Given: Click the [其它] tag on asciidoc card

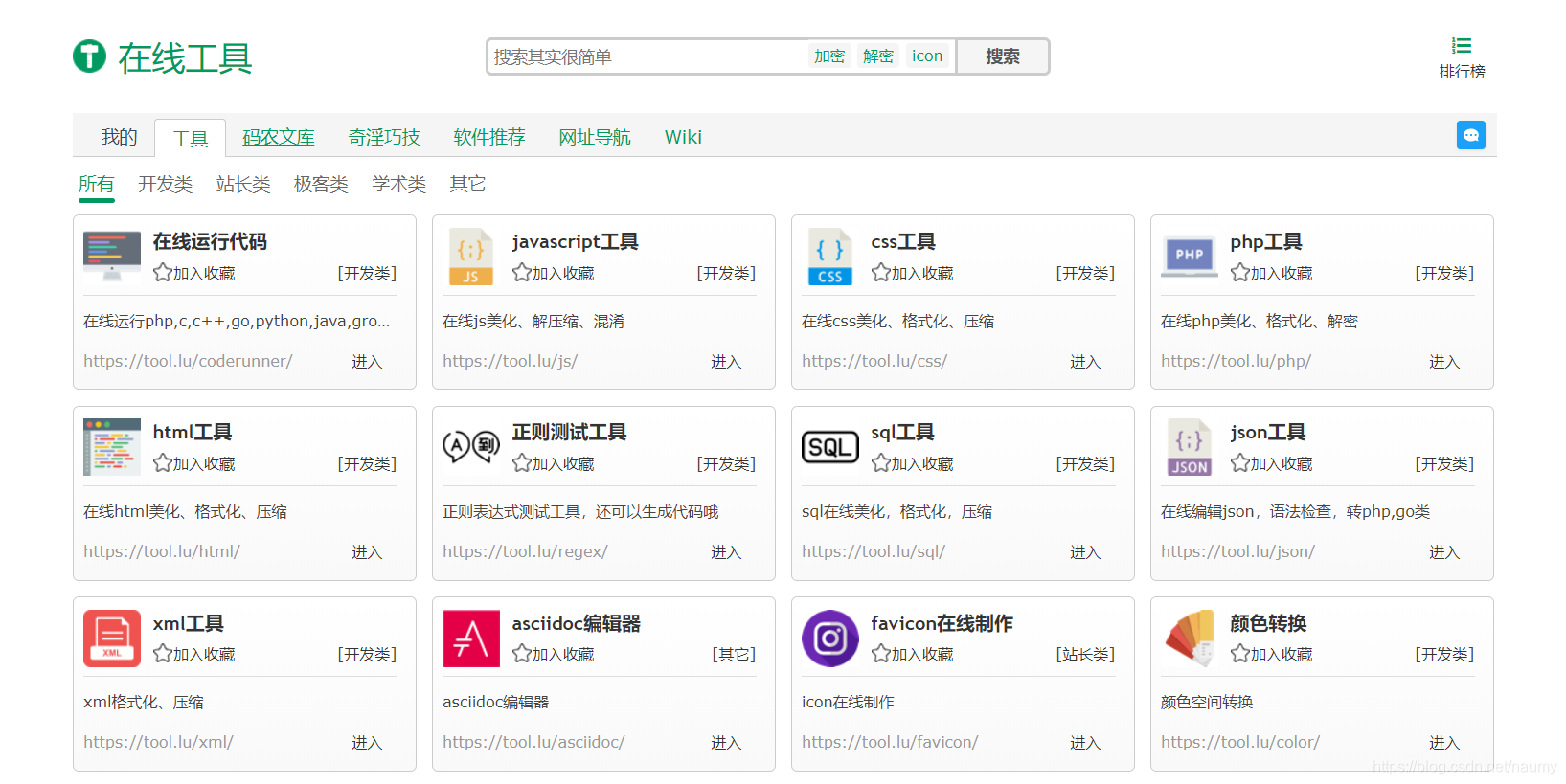Looking at the screenshot, I should (734, 654).
